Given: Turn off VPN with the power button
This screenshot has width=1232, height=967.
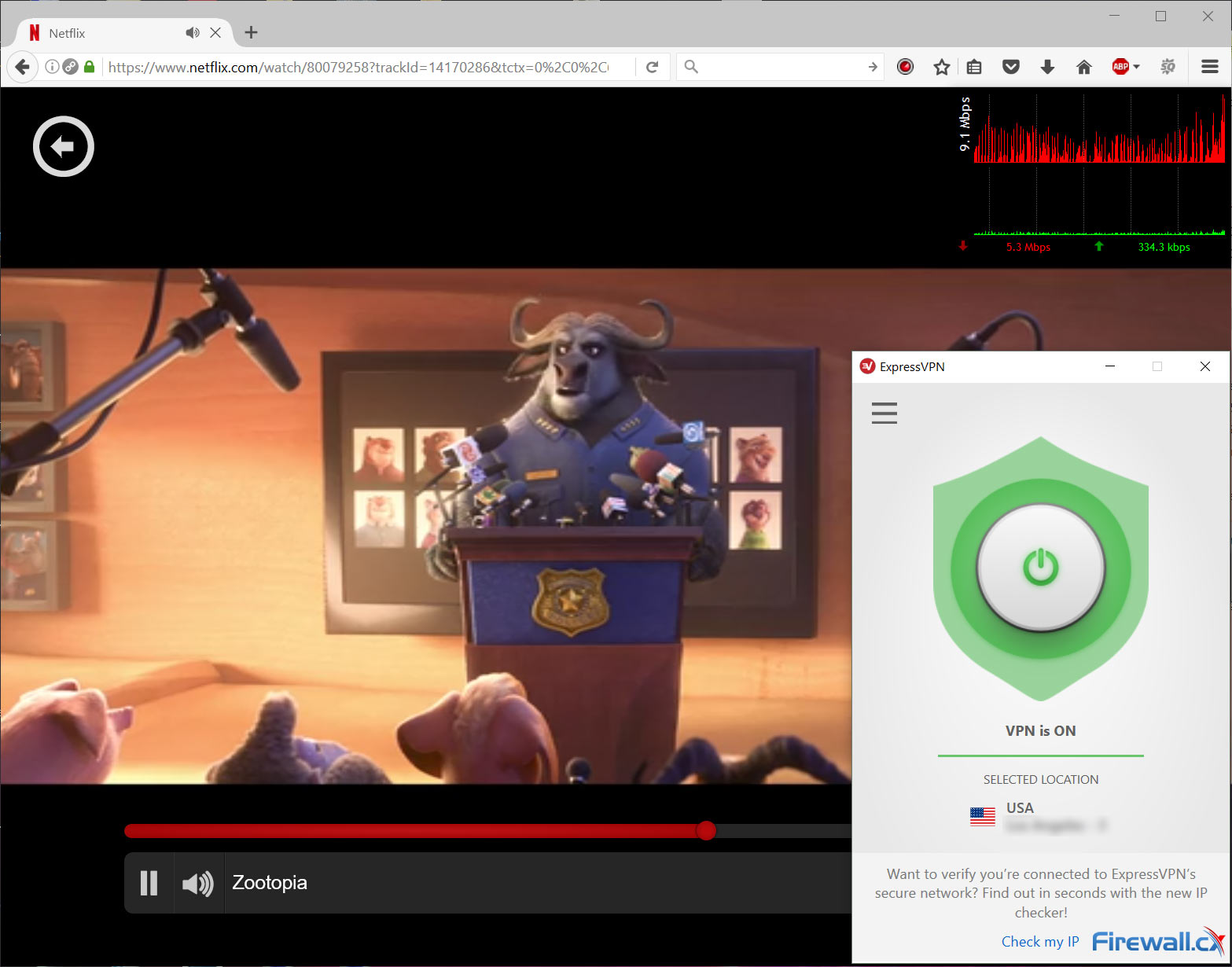Looking at the screenshot, I should 1040,568.
